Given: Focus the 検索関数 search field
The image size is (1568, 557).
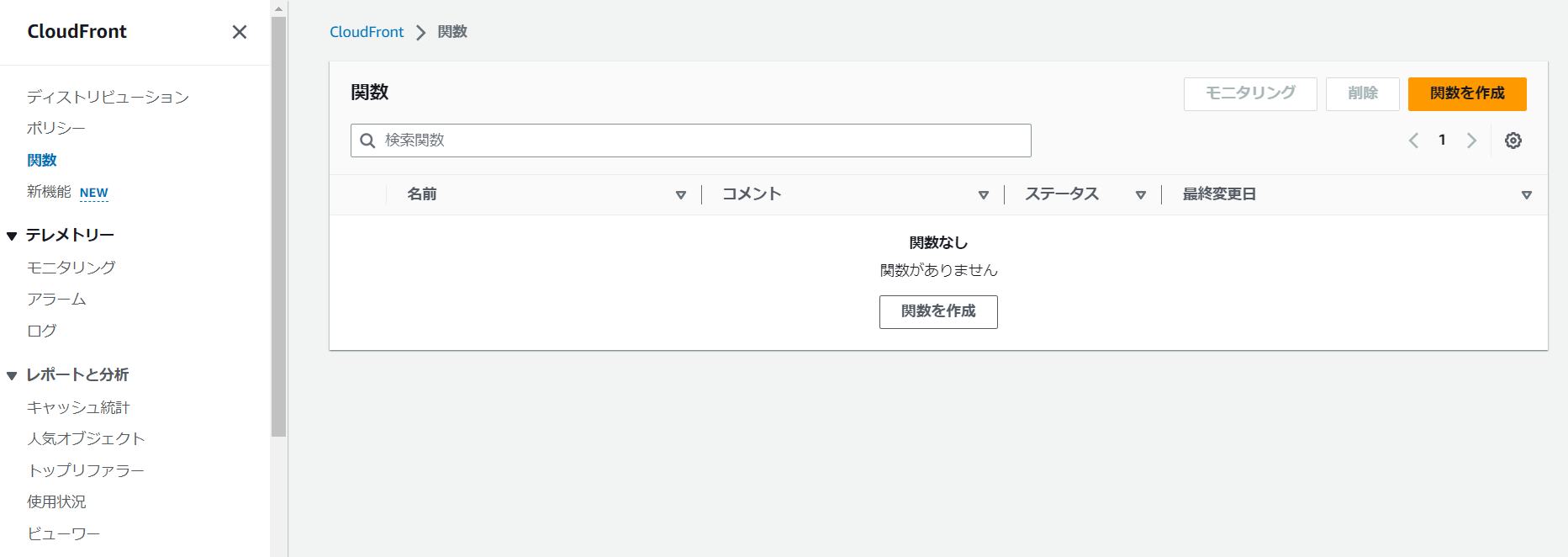Looking at the screenshot, I should tap(691, 141).
